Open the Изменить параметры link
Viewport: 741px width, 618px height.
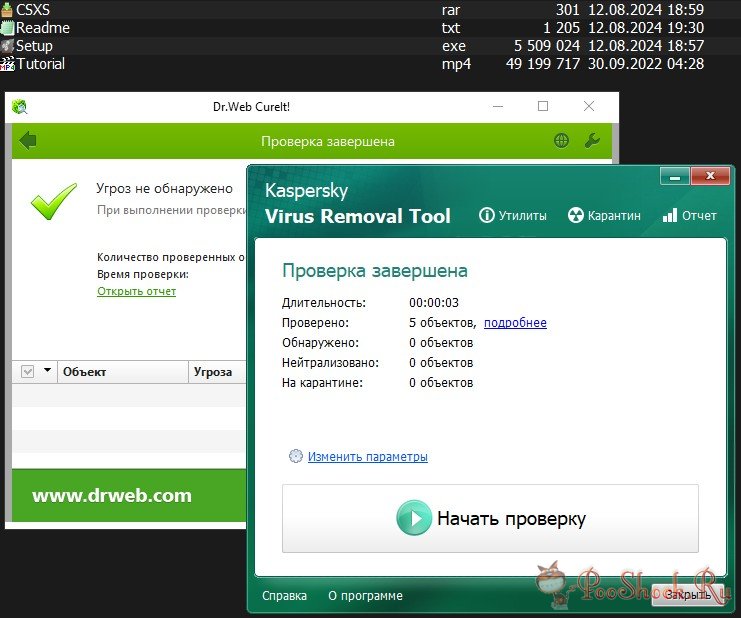[x=368, y=456]
